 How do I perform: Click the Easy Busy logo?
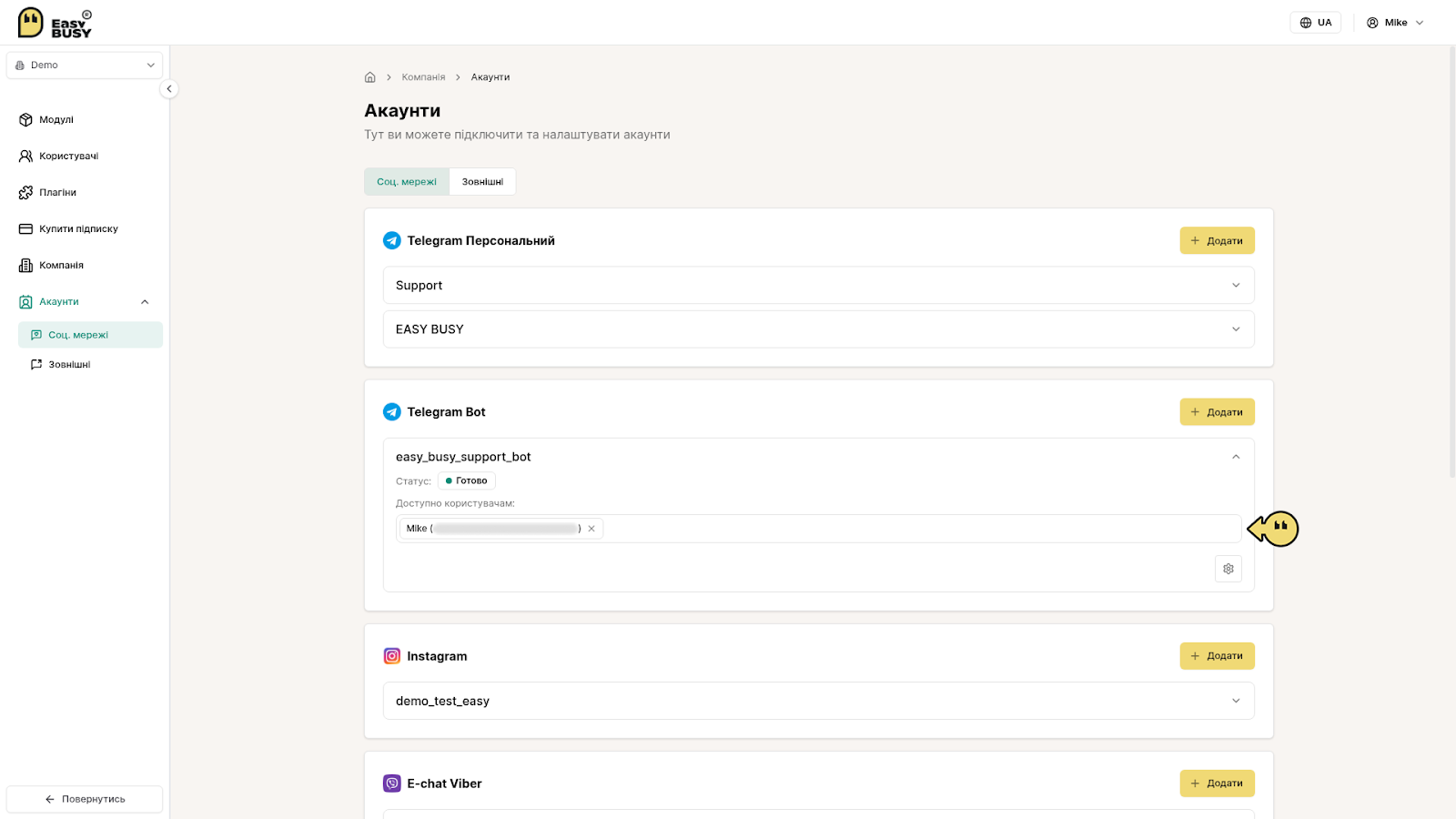tap(55, 23)
